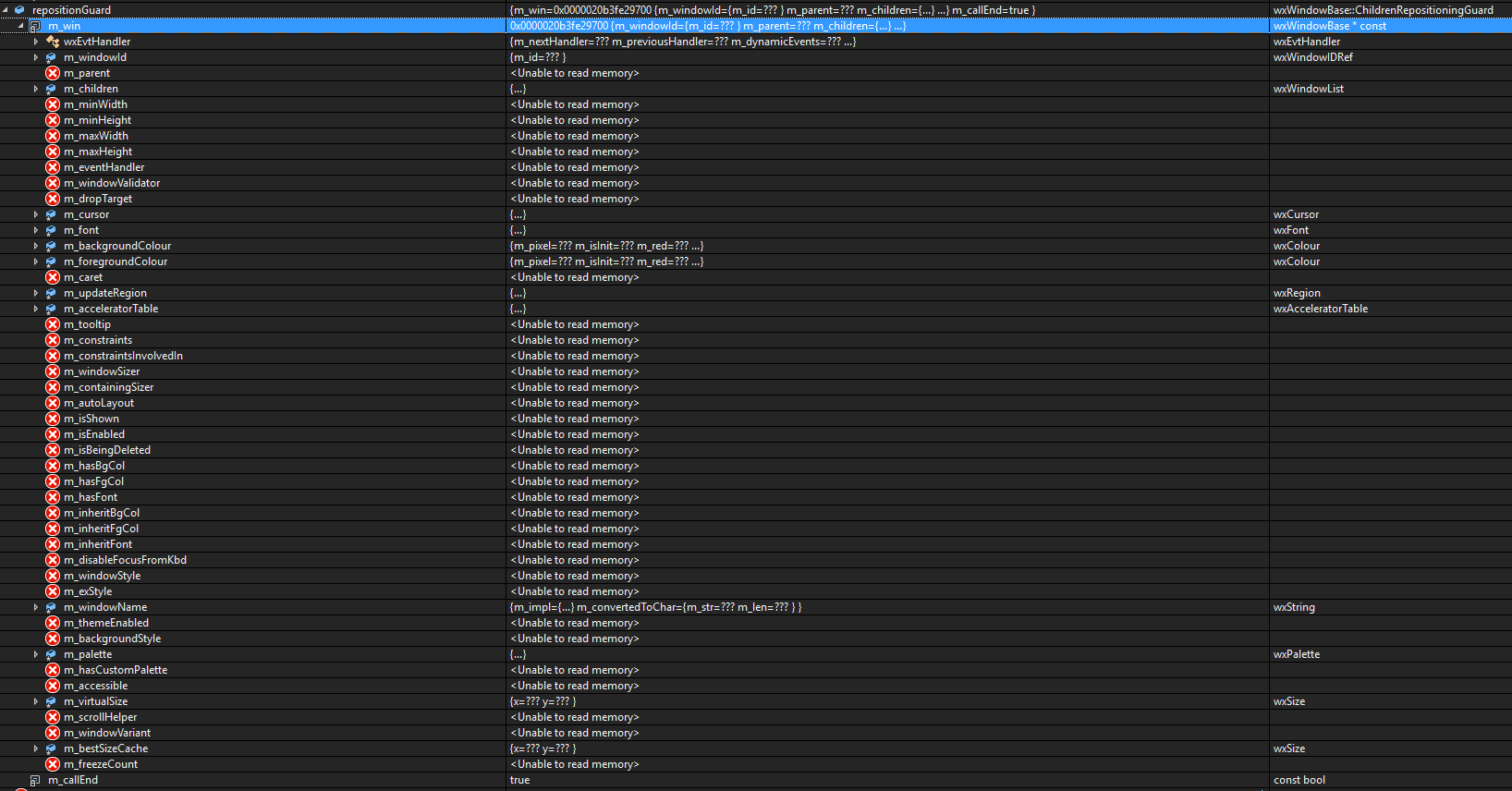
Task: Click m_windowName value with m_convertedToChar
Action: pyautogui.click(x=656, y=607)
